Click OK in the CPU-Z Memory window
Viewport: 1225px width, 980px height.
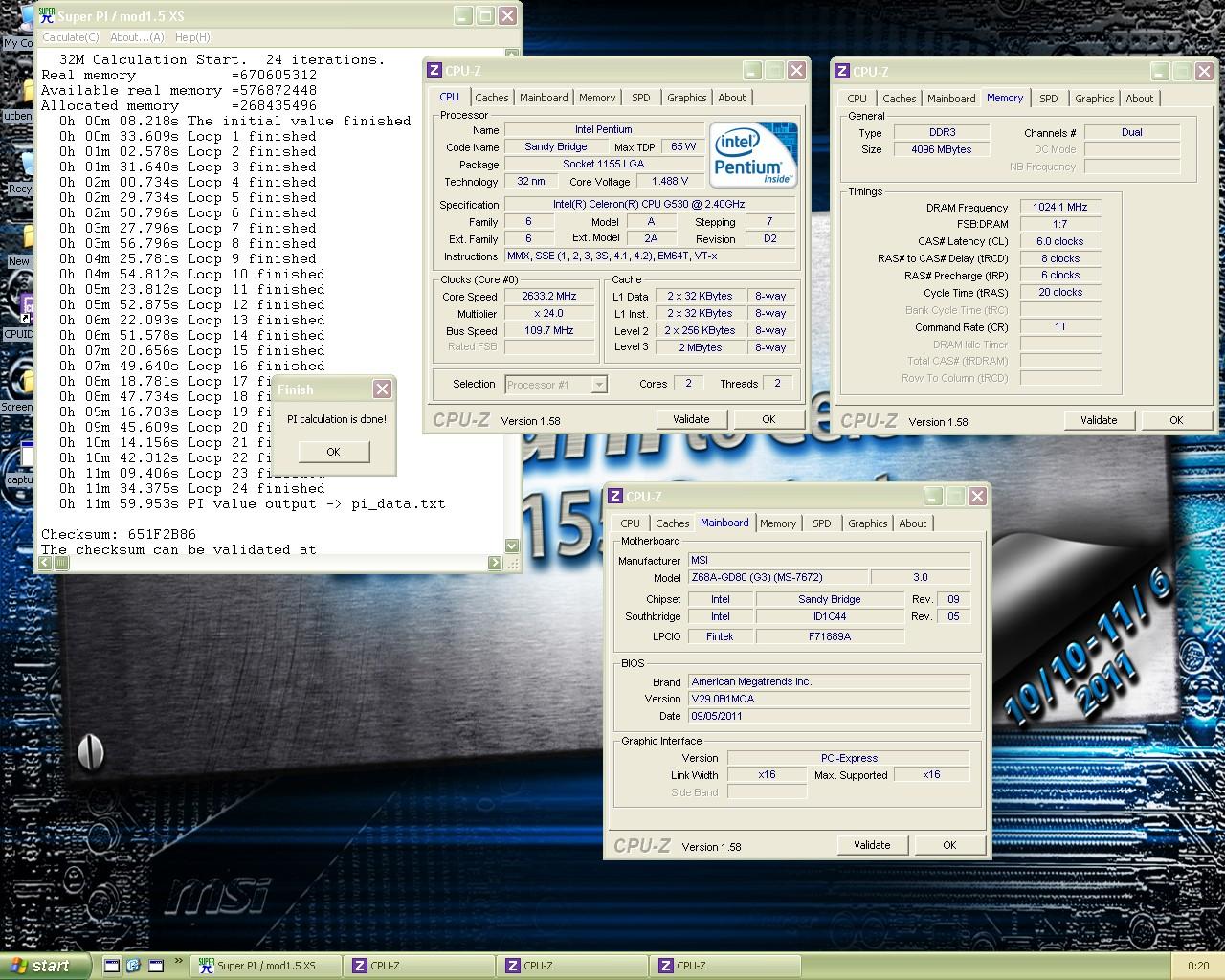click(1176, 420)
